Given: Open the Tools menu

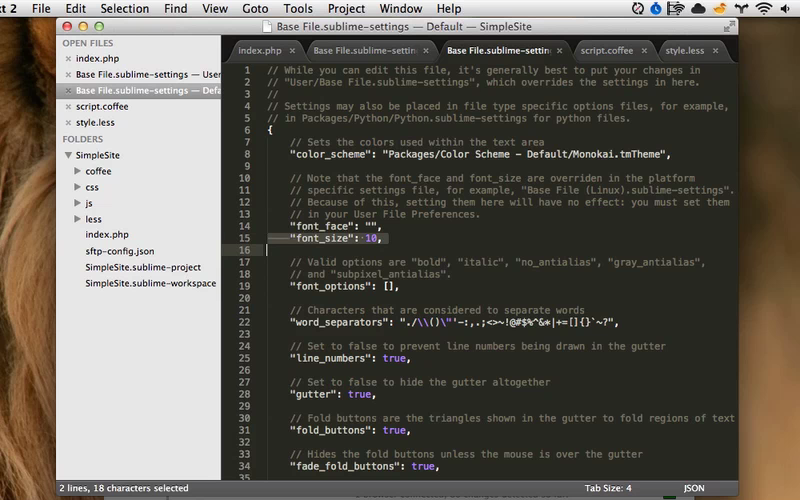Looking at the screenshot, I should [298, 9].
